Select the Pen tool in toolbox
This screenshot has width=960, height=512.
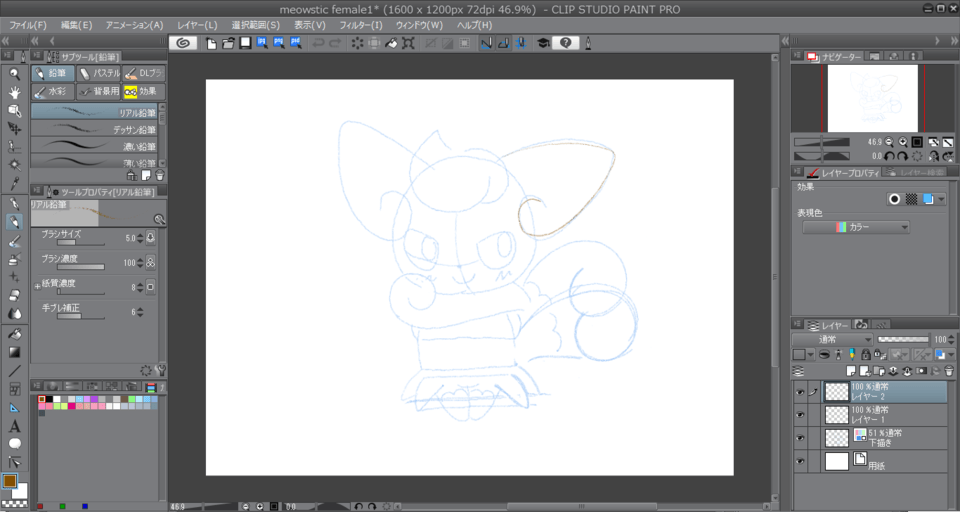coord(15,203)
